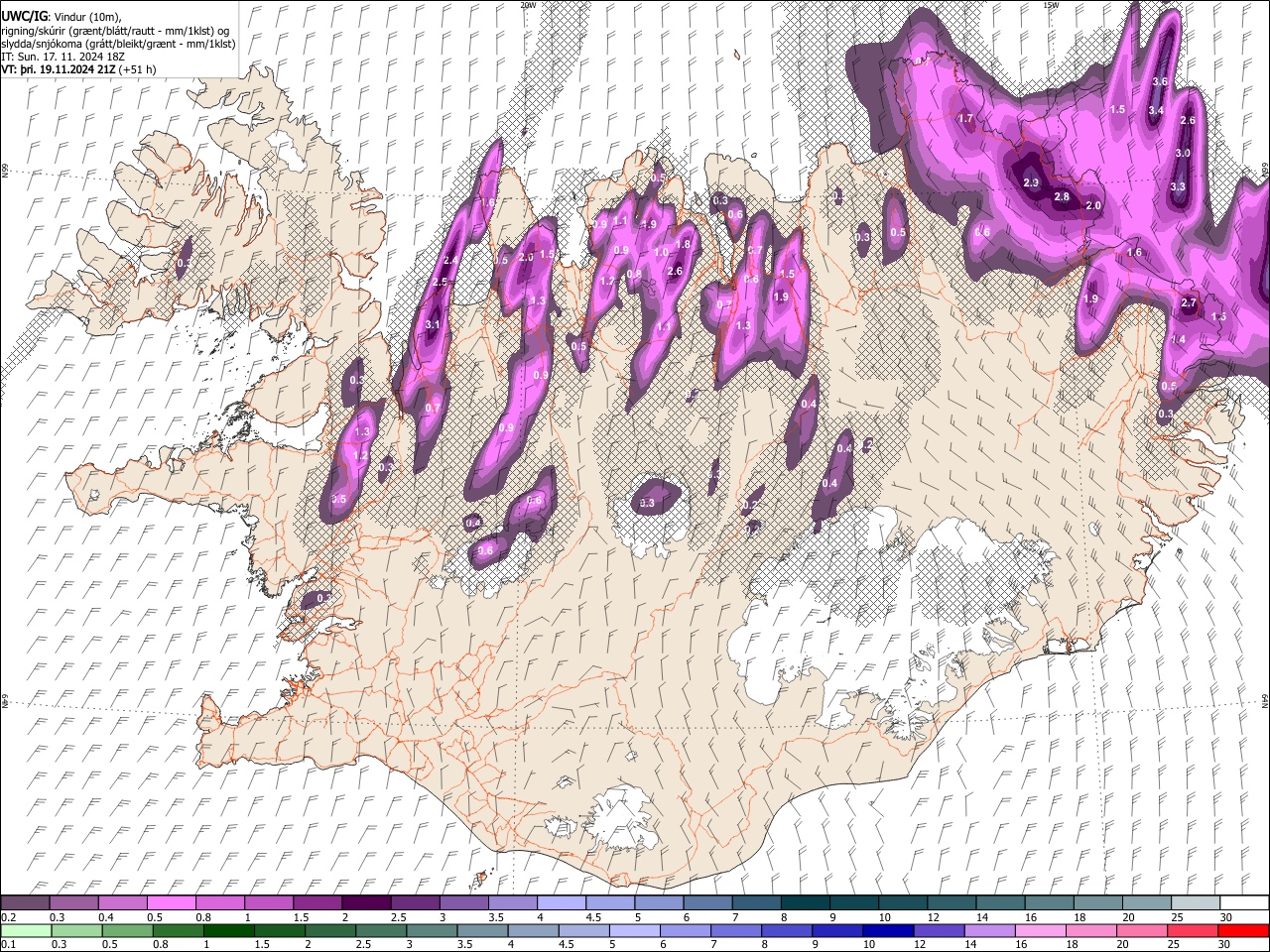Click the 3.0 snowfall value label

[1183, 154]
